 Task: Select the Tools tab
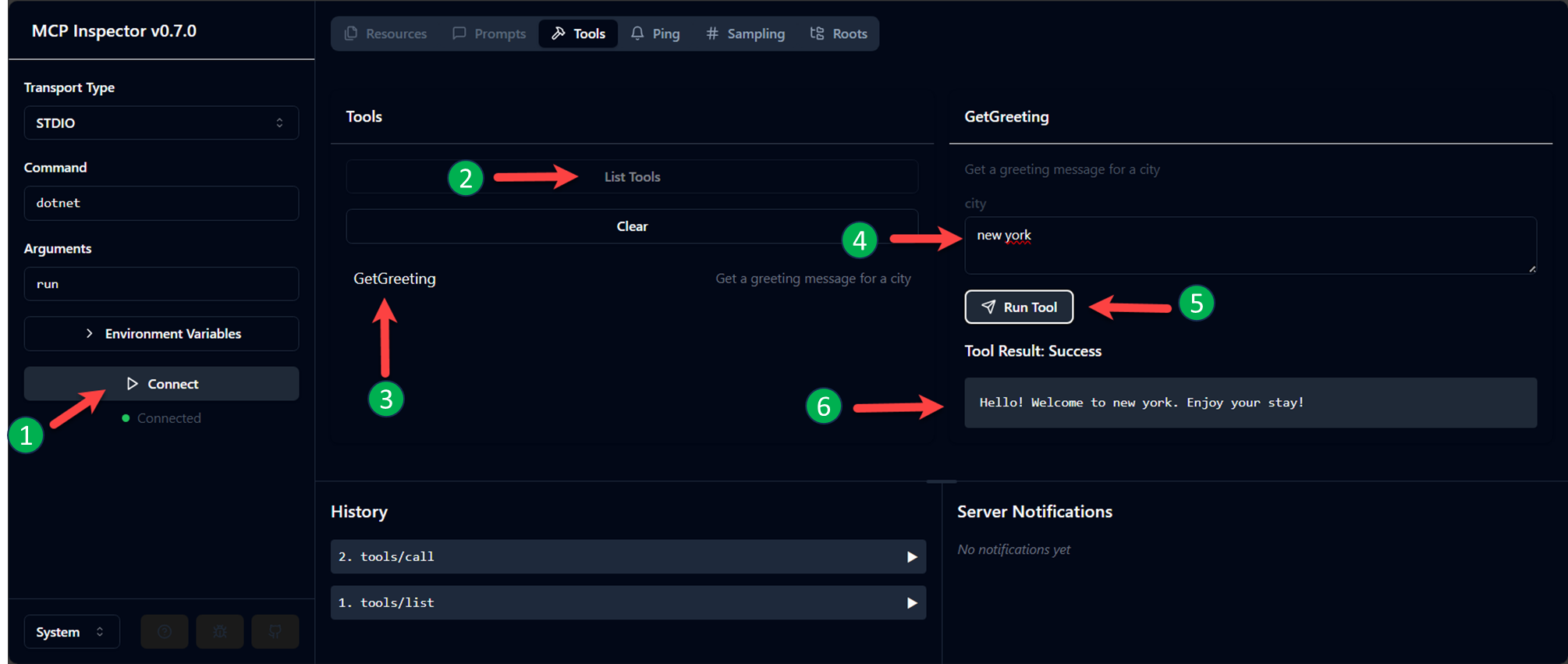(x=578, y=34)
